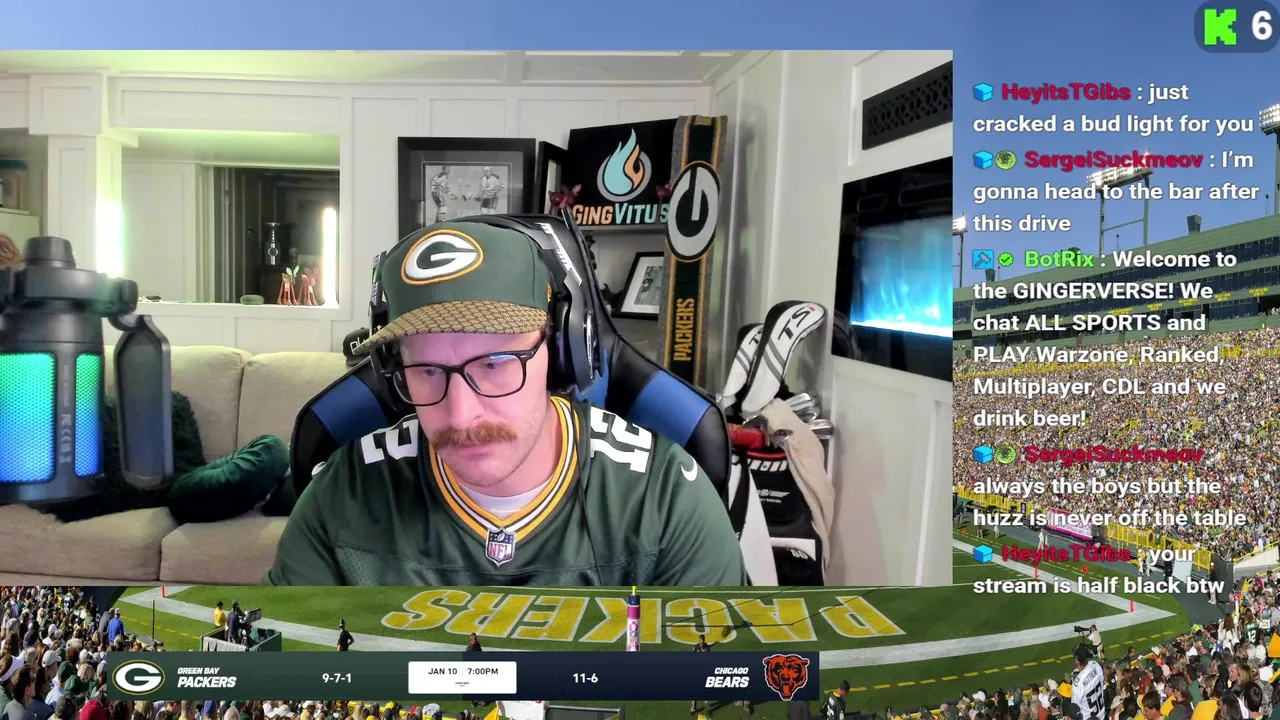Click BotRix green verified checkmark badge
This screenshot has height=720, width=1280.
pos(1006,260)
